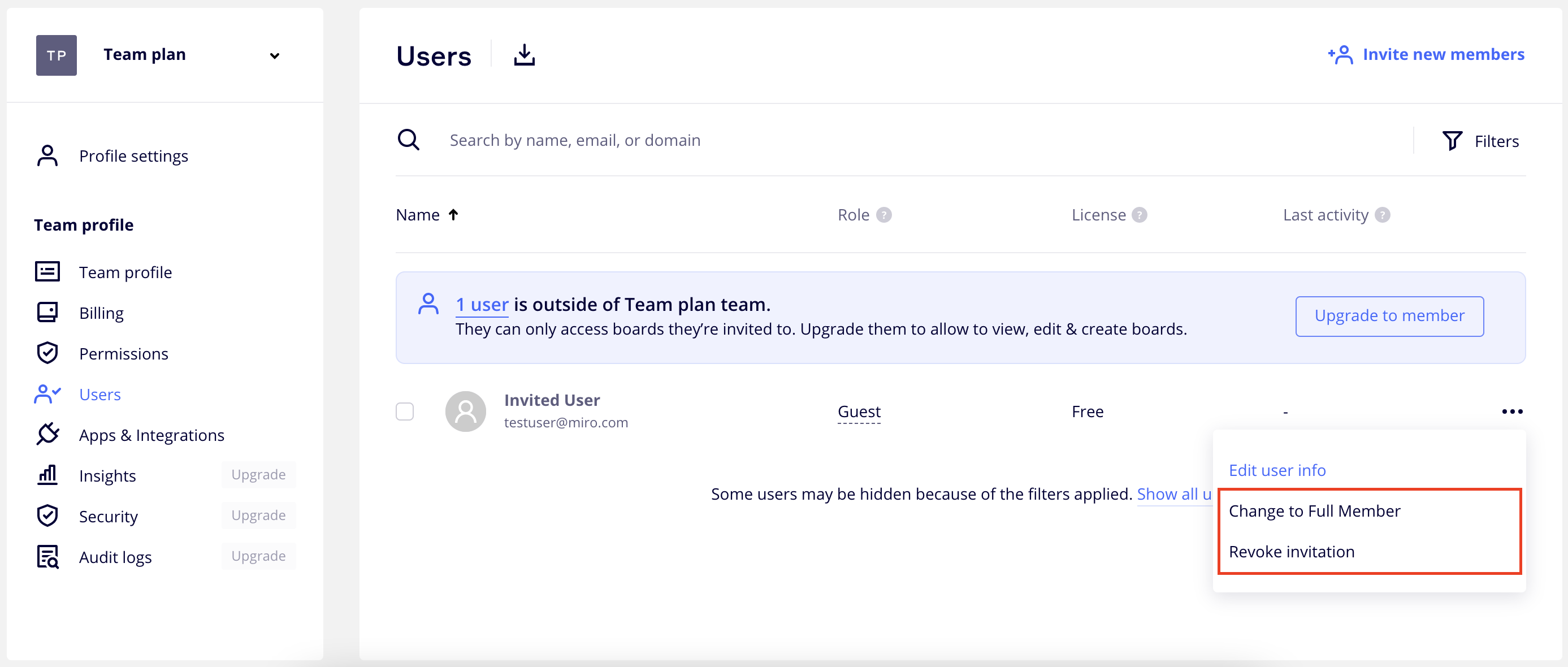Viewport: 1568px width, 667px height.
Task: Click the Role help question mark icon
Action: click(884, 215)
